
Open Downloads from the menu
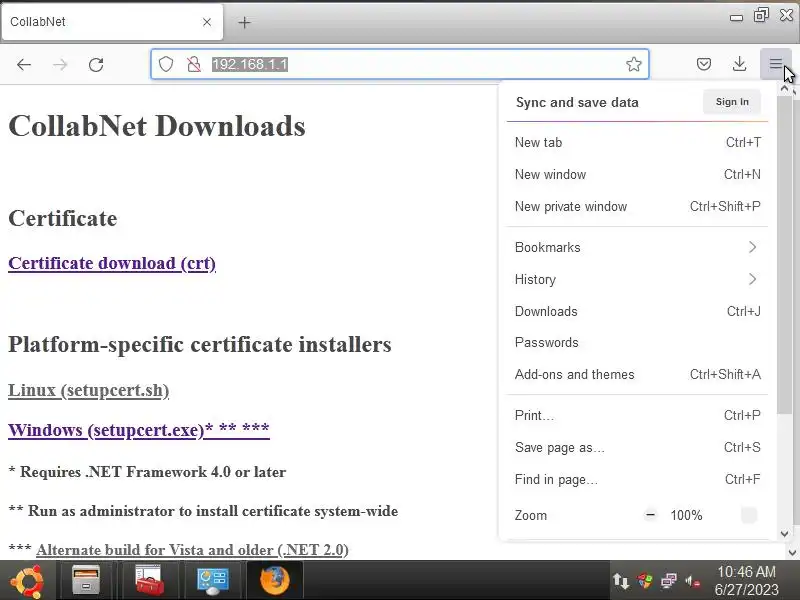[637, 311]
